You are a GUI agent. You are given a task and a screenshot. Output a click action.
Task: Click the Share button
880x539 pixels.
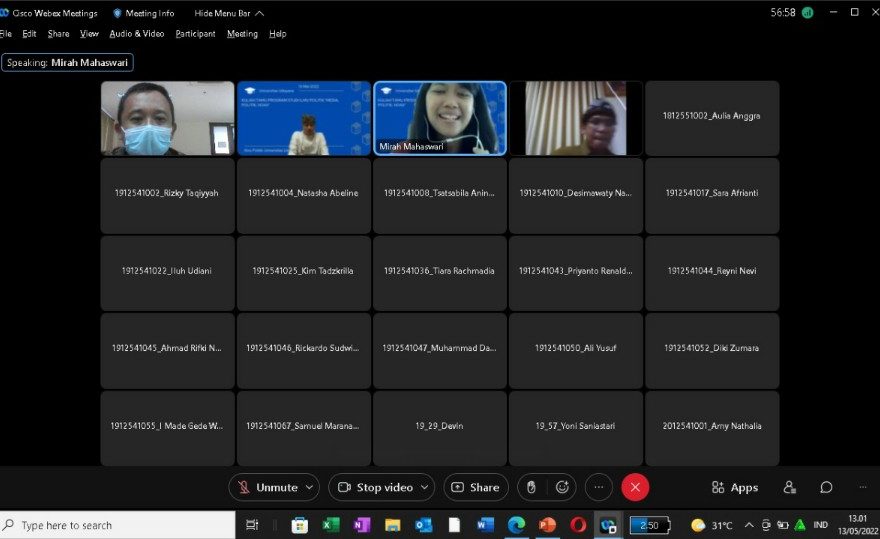pos(476,487)
